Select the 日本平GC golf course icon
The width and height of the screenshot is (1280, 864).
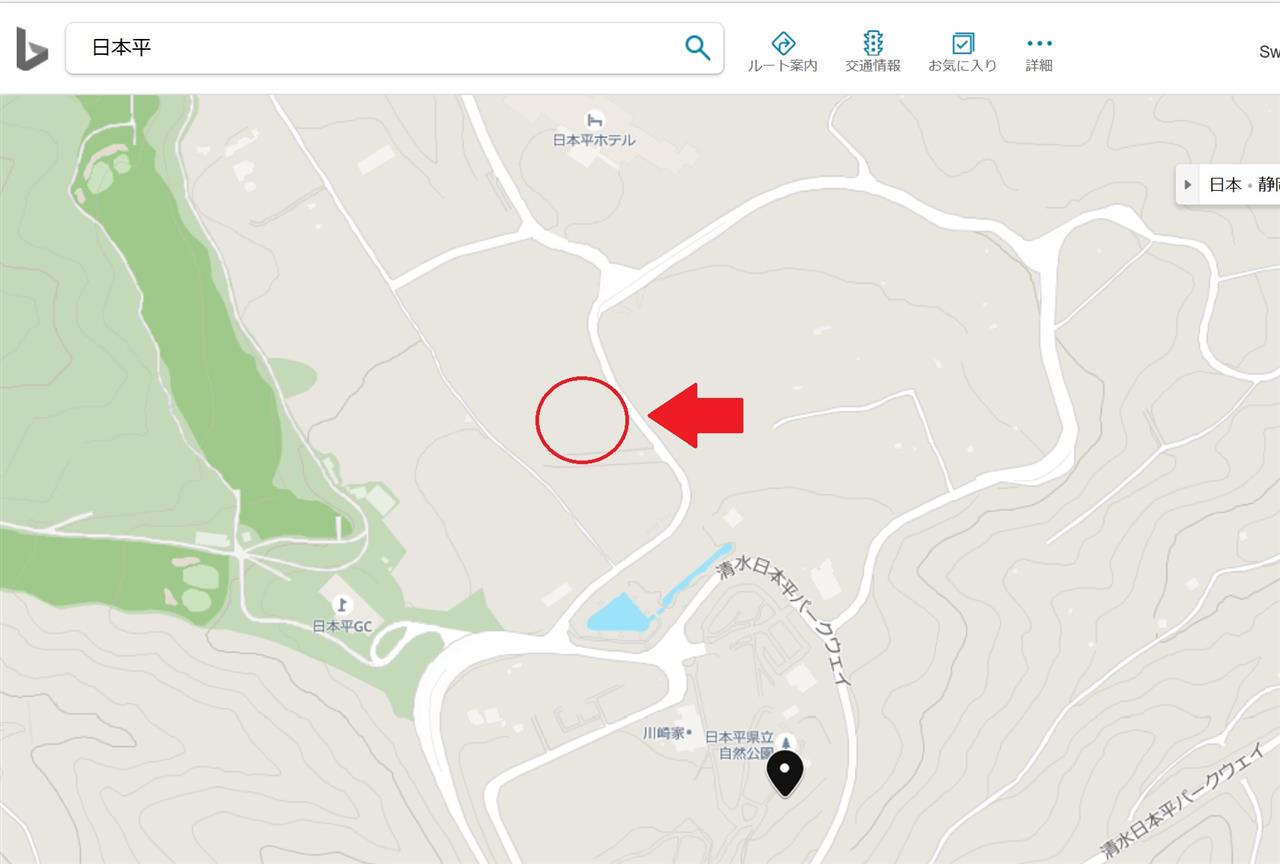click(x=343, y=604)
